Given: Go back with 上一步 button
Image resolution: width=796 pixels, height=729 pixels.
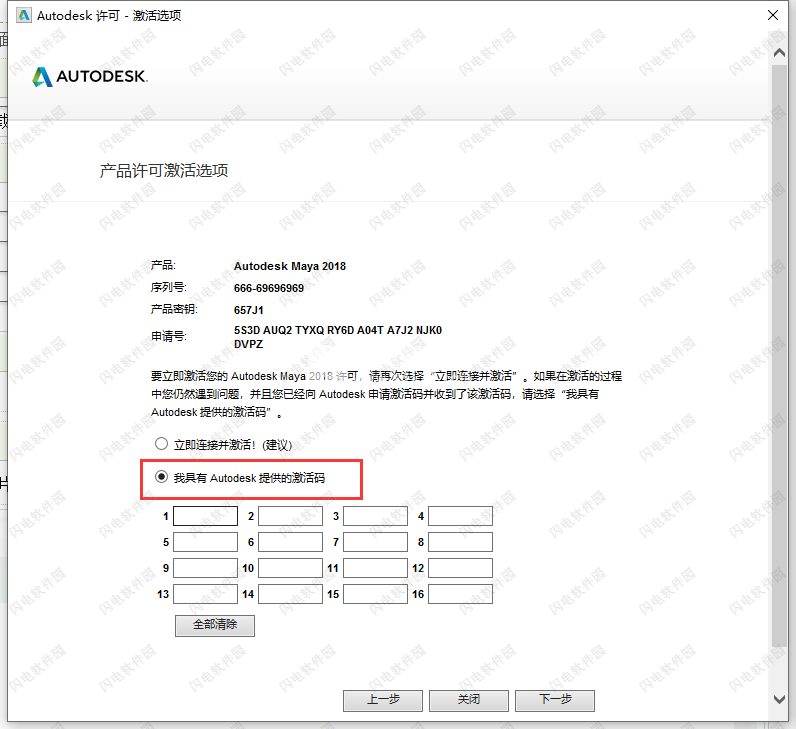Looking at the screenshot, I should [383, 701].
